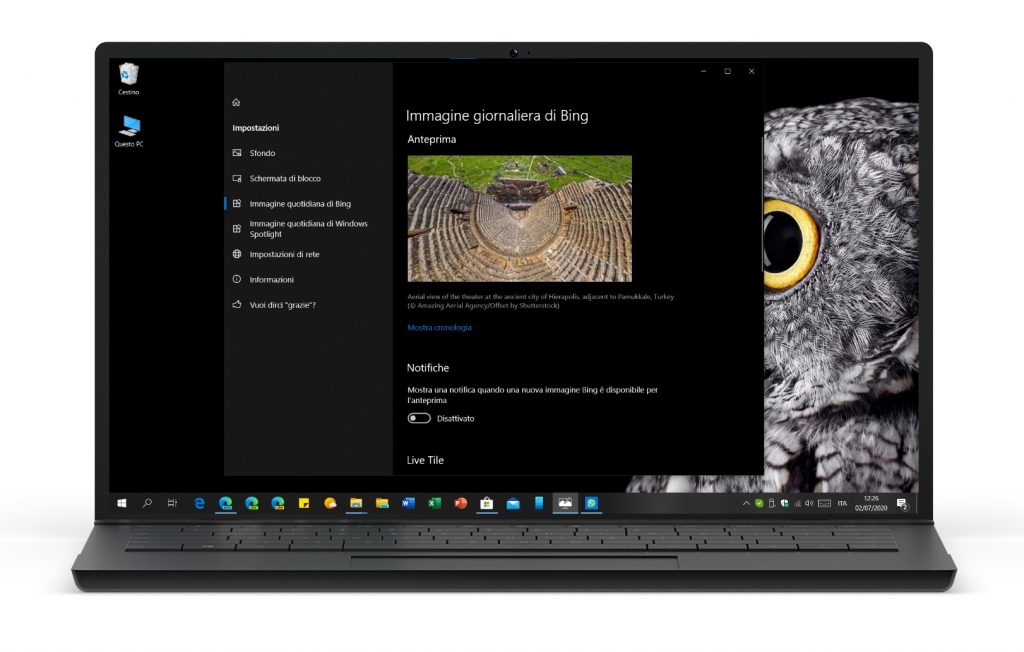Click the Mostra cronologia link

coord(439,327)
